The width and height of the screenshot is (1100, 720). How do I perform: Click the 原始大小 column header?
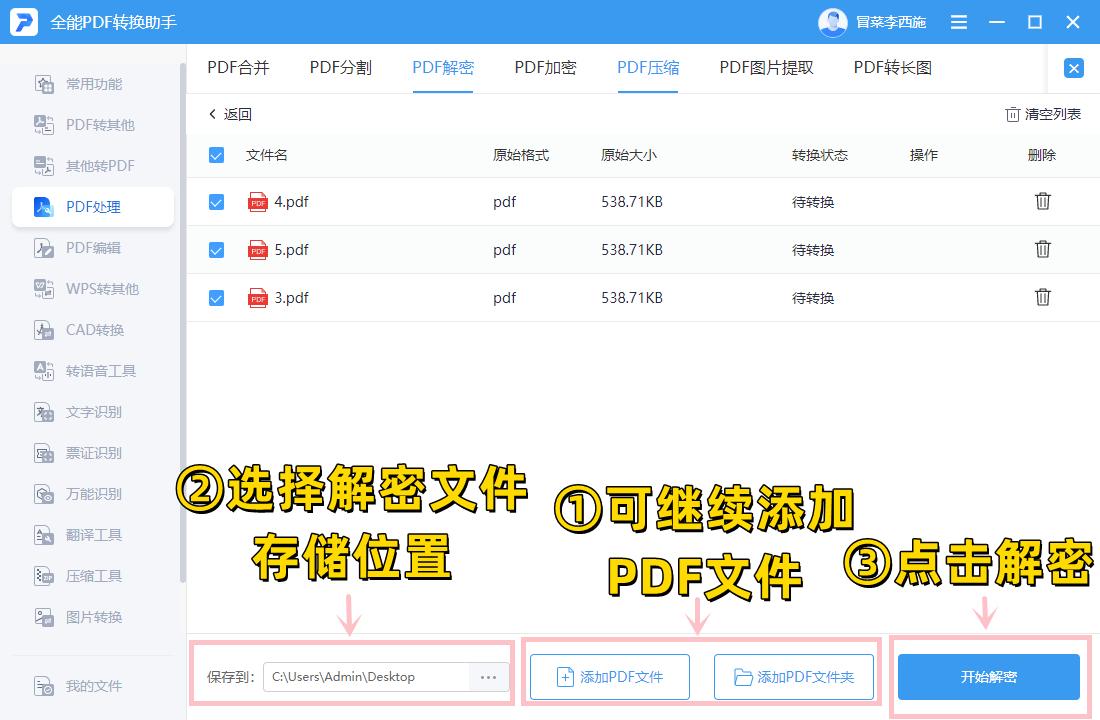[x=629, y=155]
